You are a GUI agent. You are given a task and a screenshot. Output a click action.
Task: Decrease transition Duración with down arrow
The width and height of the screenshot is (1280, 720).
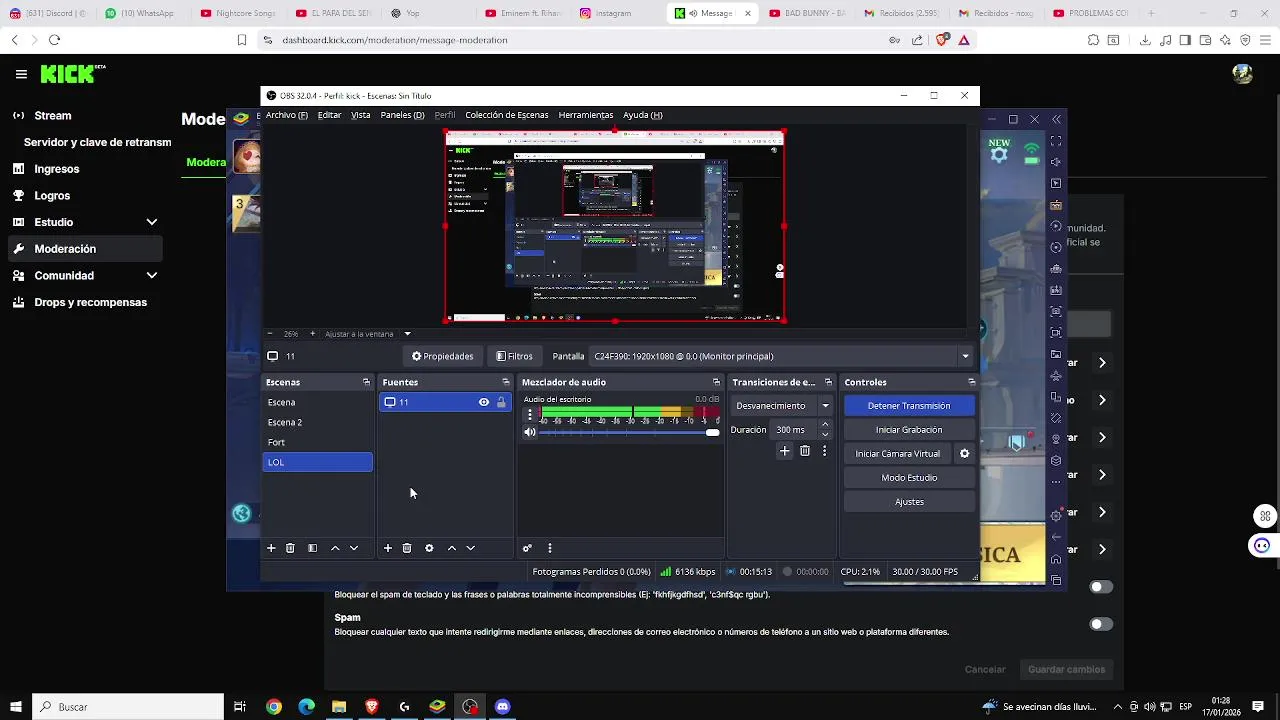pyautogui.click(x=825, y=435)
